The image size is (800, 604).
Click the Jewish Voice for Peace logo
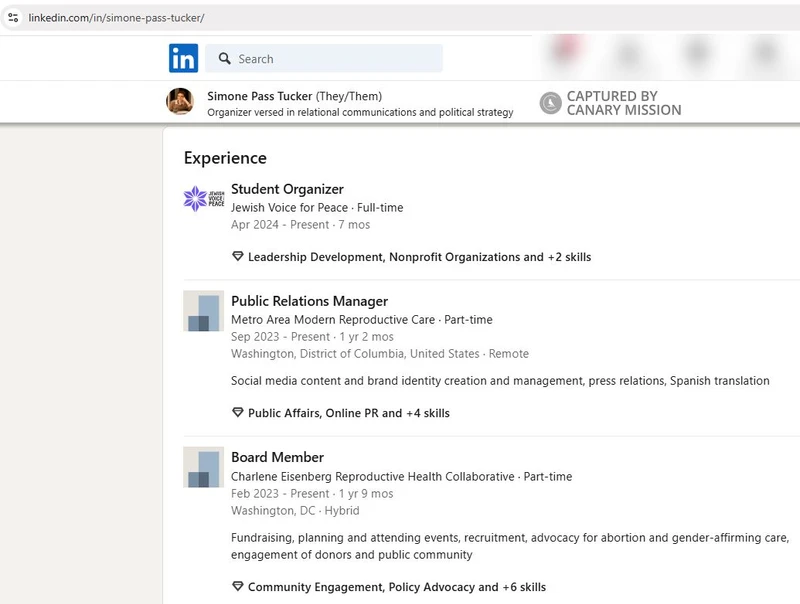[204, 198]
